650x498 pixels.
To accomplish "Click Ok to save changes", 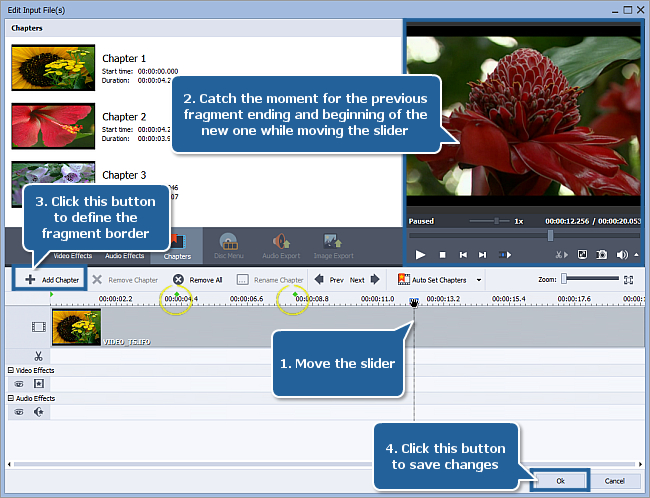I will pyautogui.click(x=560, y=481).
